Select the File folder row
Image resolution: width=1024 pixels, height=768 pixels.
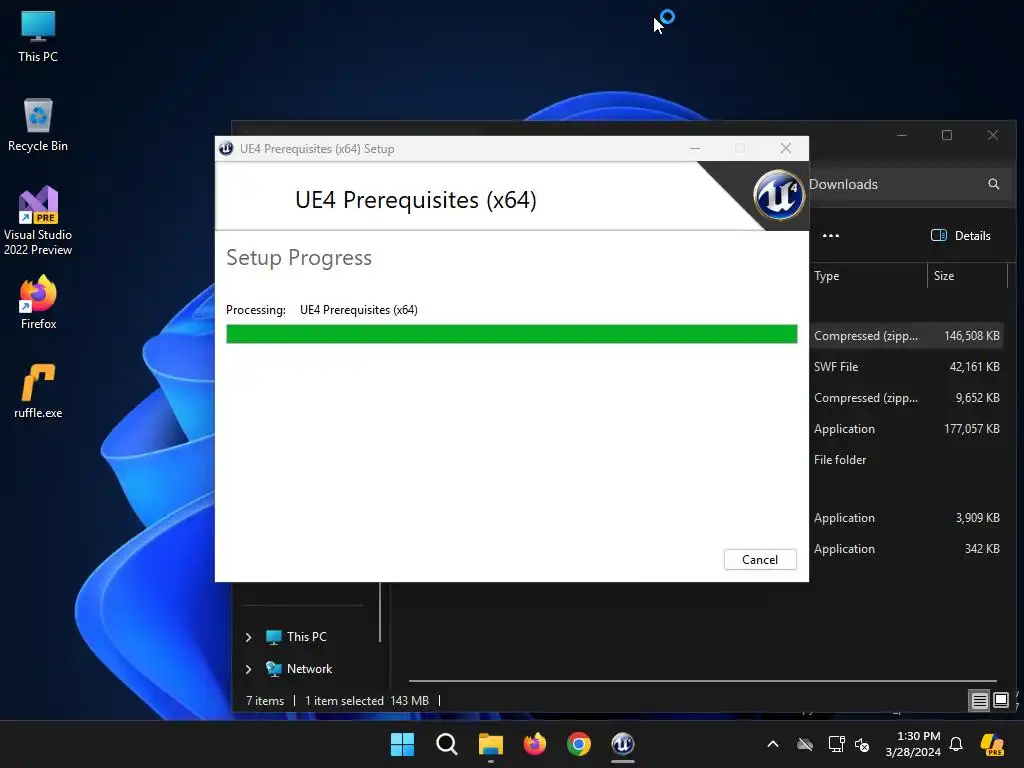tap(908, 460)
